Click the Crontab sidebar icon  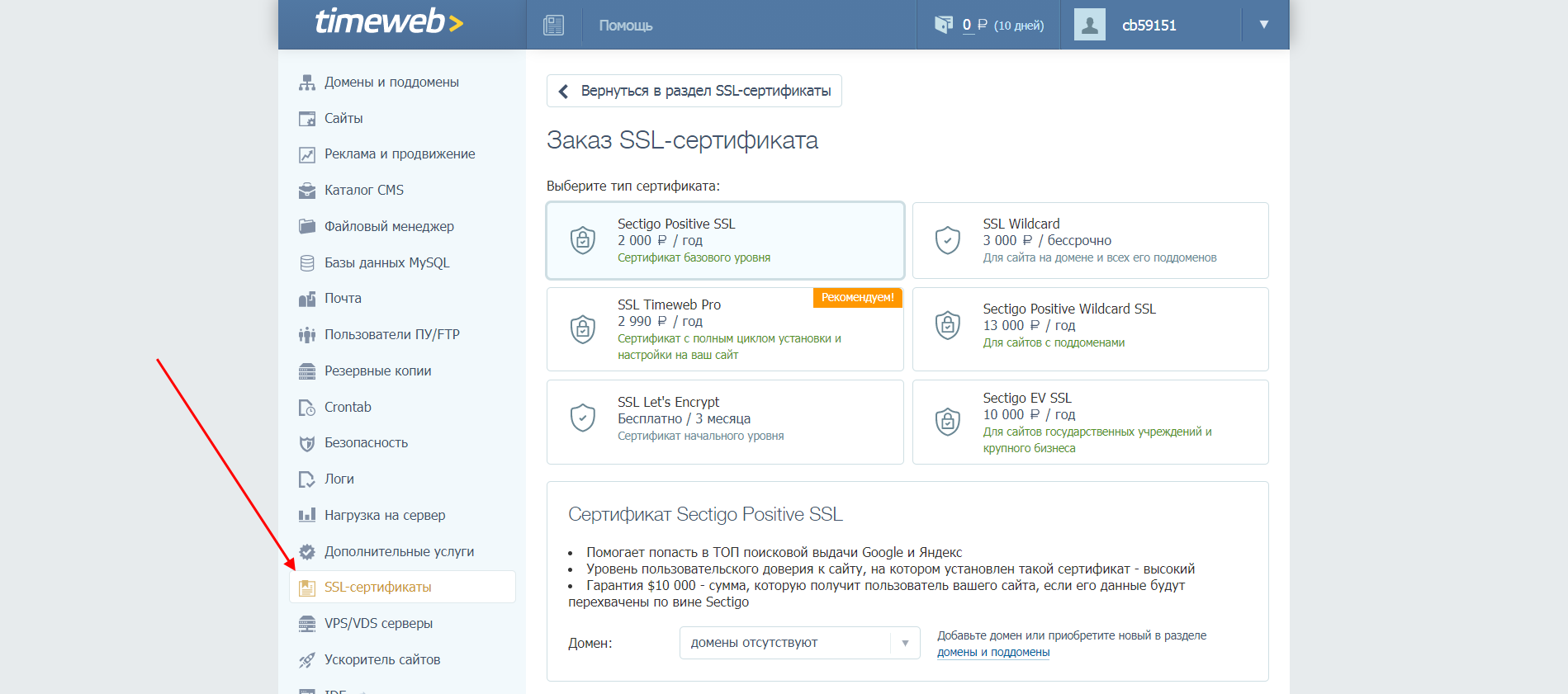point(307,408)
